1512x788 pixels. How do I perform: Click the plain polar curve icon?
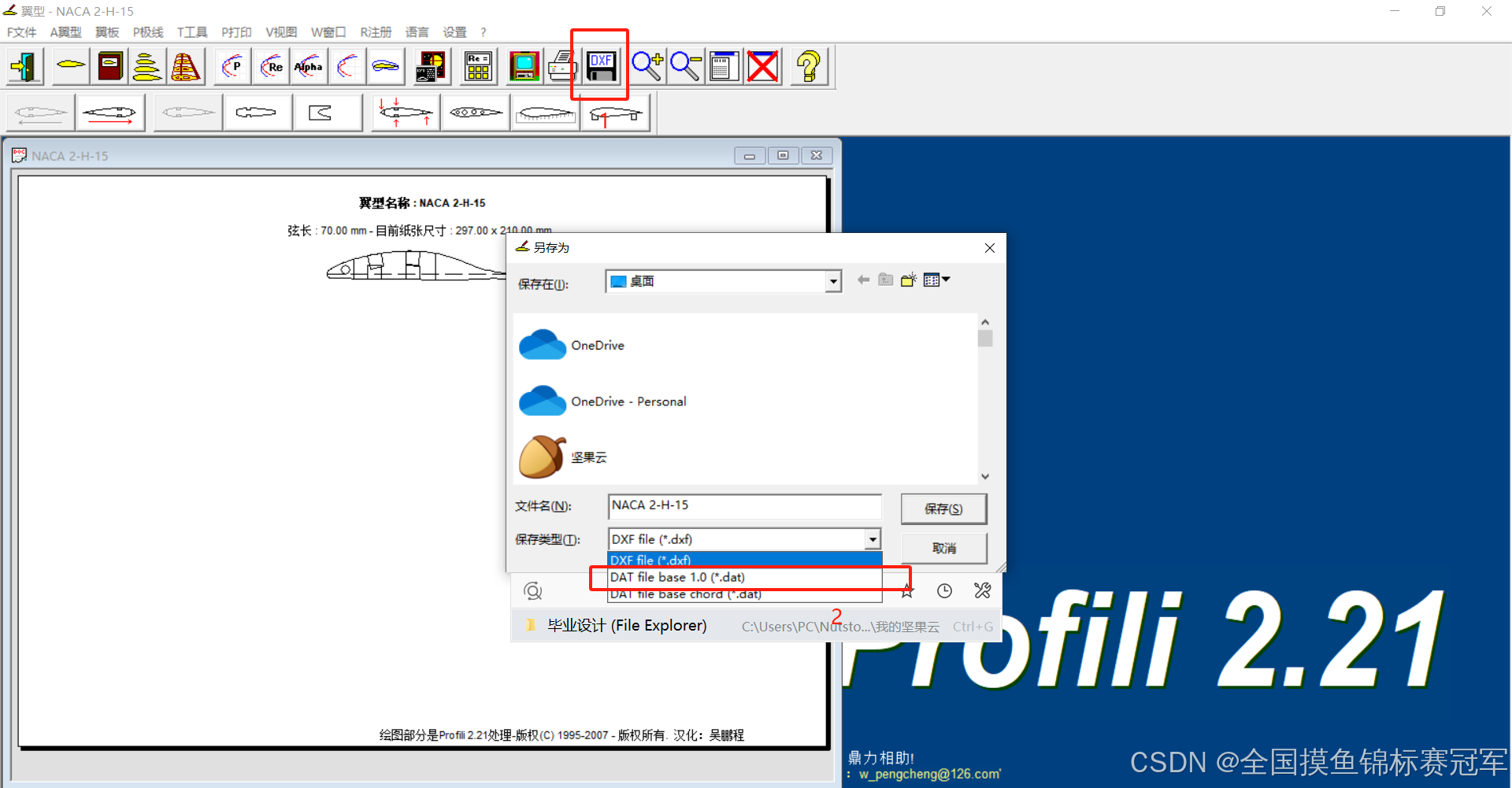347,66
